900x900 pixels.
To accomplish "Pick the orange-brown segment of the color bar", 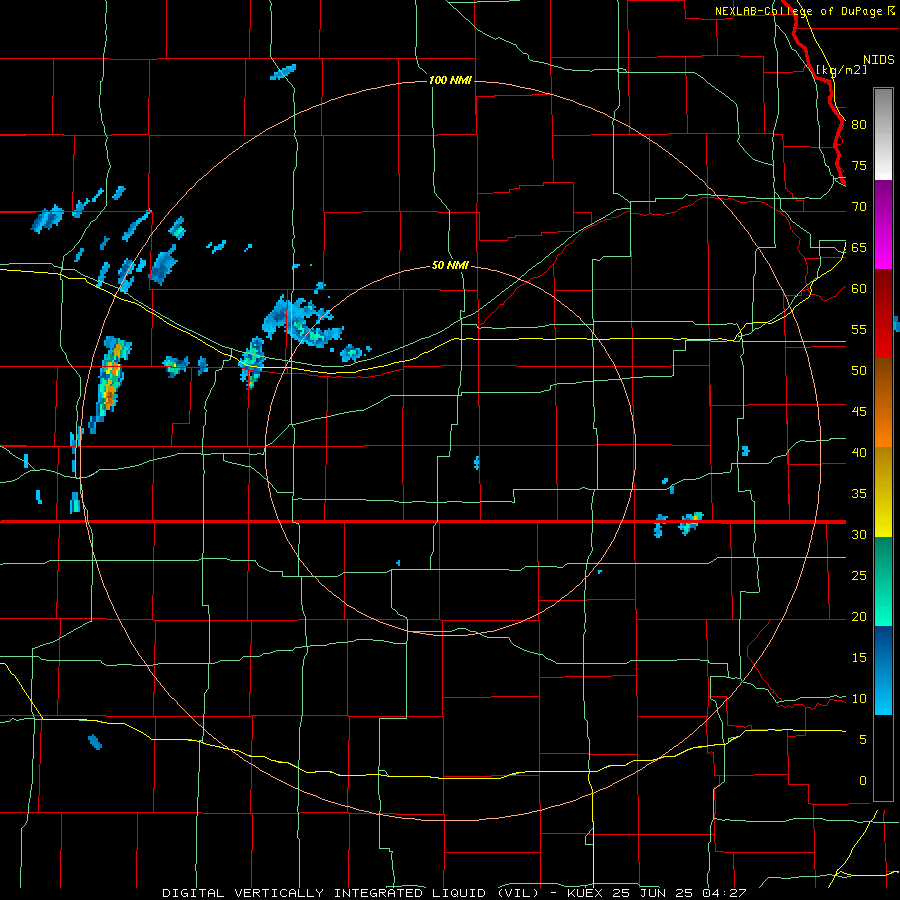I will (883, 402).
